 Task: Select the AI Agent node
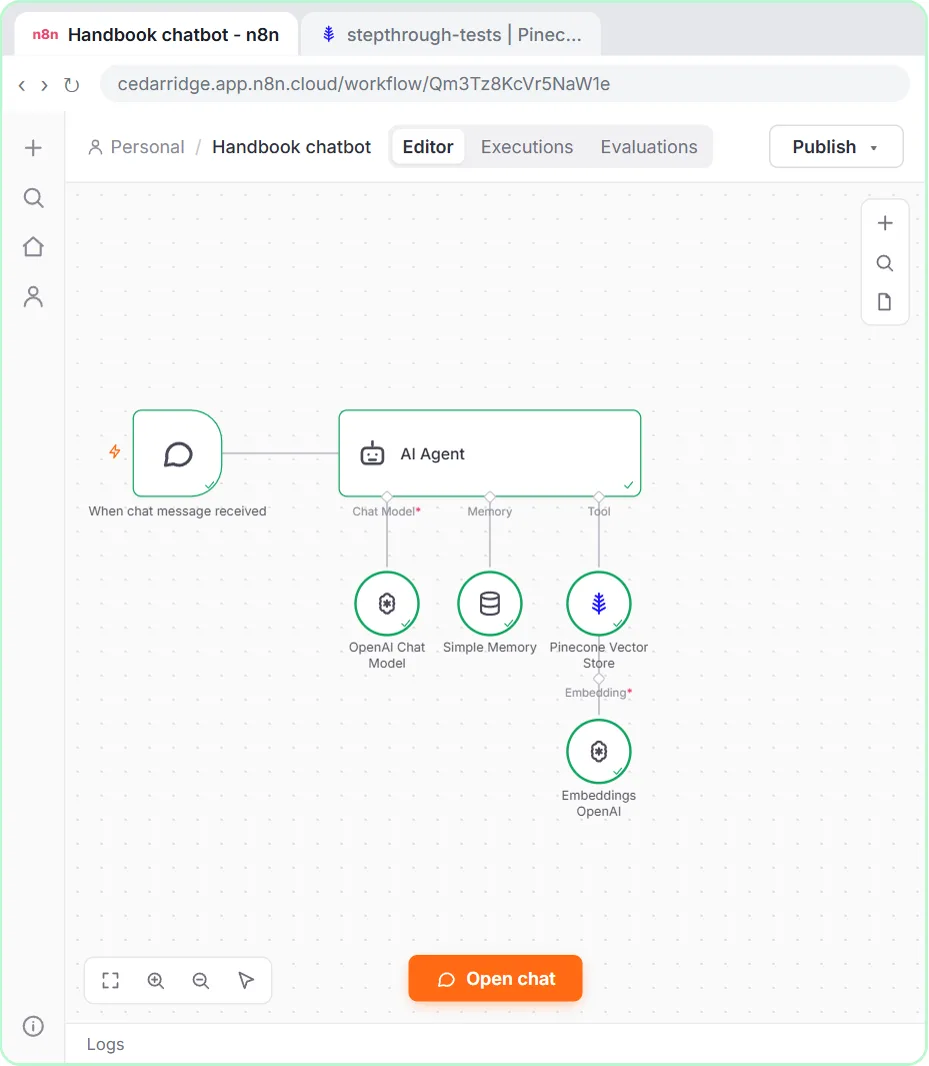tap(490, 453)
